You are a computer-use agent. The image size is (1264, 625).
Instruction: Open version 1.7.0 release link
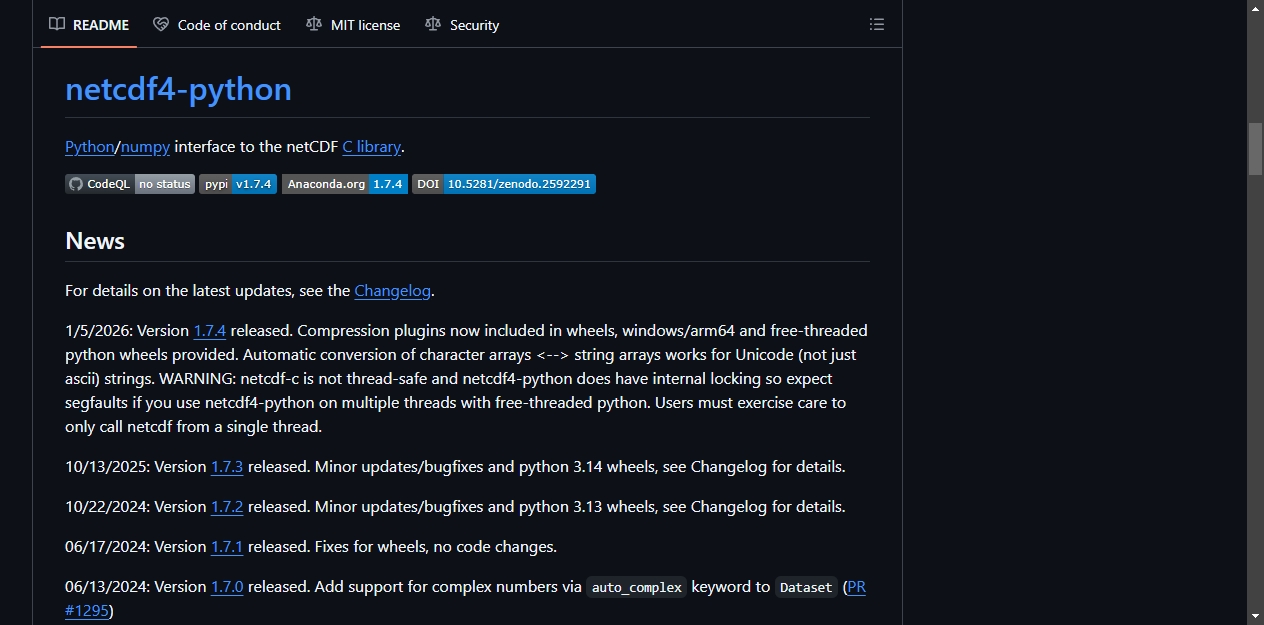tap(227, 586)
